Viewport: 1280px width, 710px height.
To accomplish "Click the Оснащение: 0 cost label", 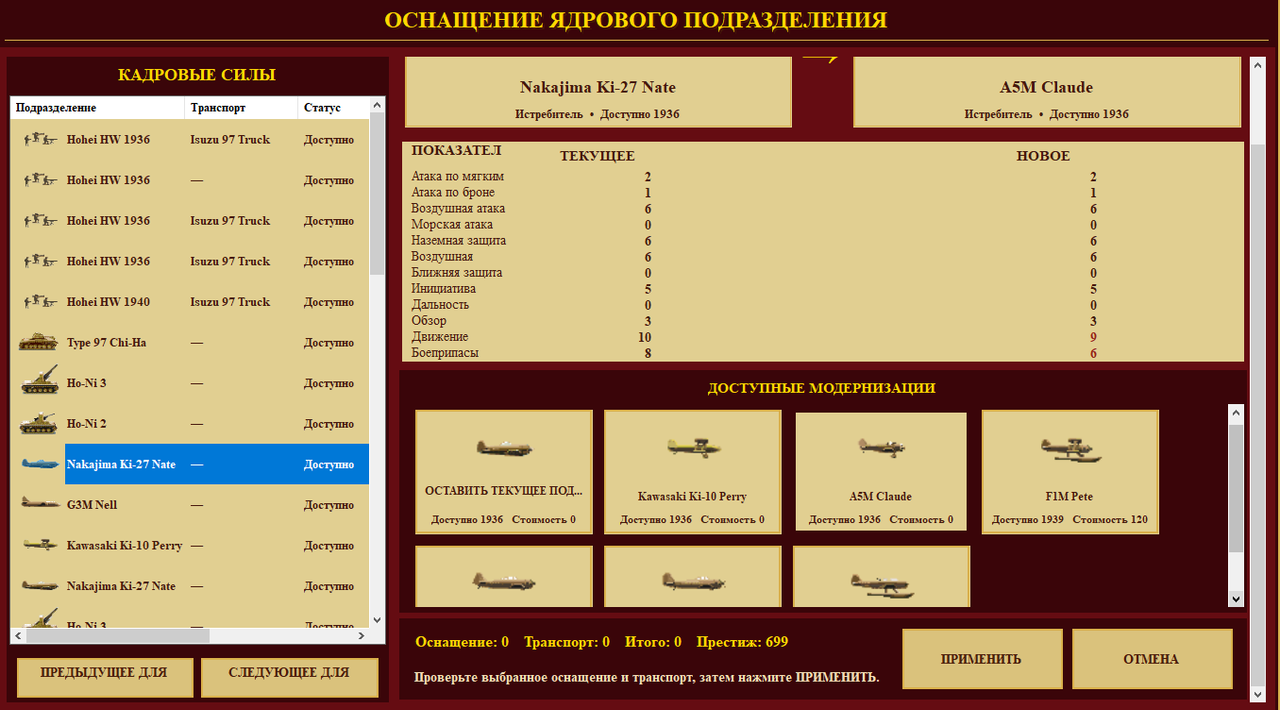I will pyautogui.click(x=462, y=642).
